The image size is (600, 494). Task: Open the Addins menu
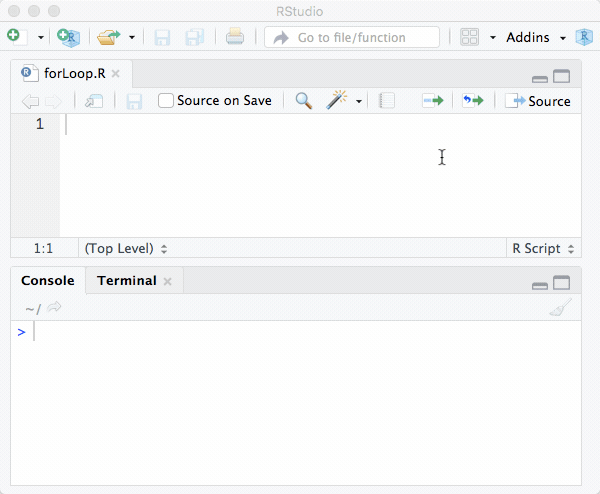coord(535,37)
